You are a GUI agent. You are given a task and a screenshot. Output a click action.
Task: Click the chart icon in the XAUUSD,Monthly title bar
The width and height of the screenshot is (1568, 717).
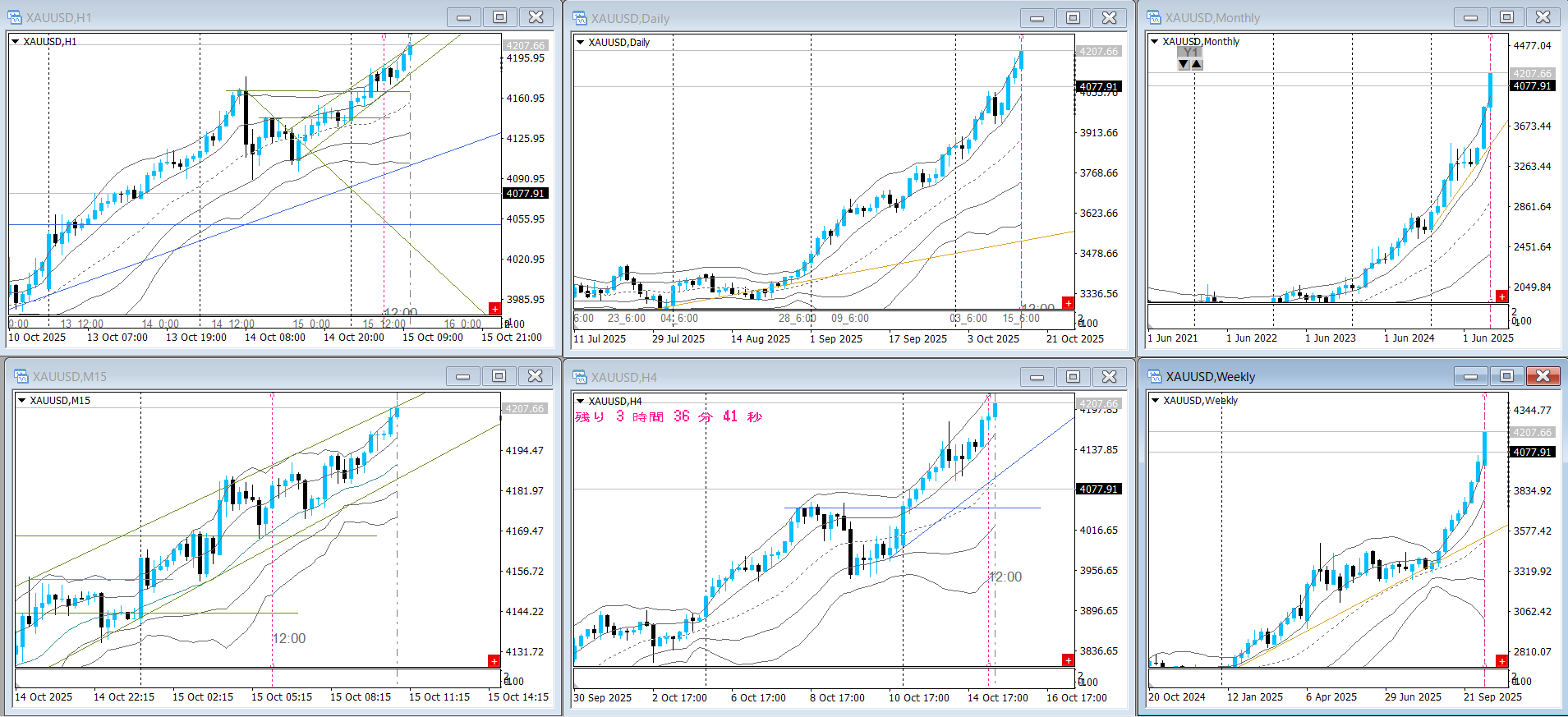point(1154,17)
